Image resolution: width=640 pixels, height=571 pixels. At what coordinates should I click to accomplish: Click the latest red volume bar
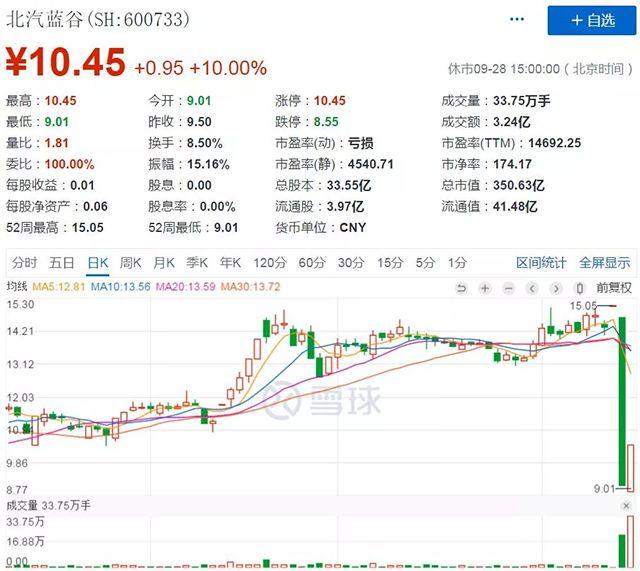pyautogui.click(x=631, y=542)
